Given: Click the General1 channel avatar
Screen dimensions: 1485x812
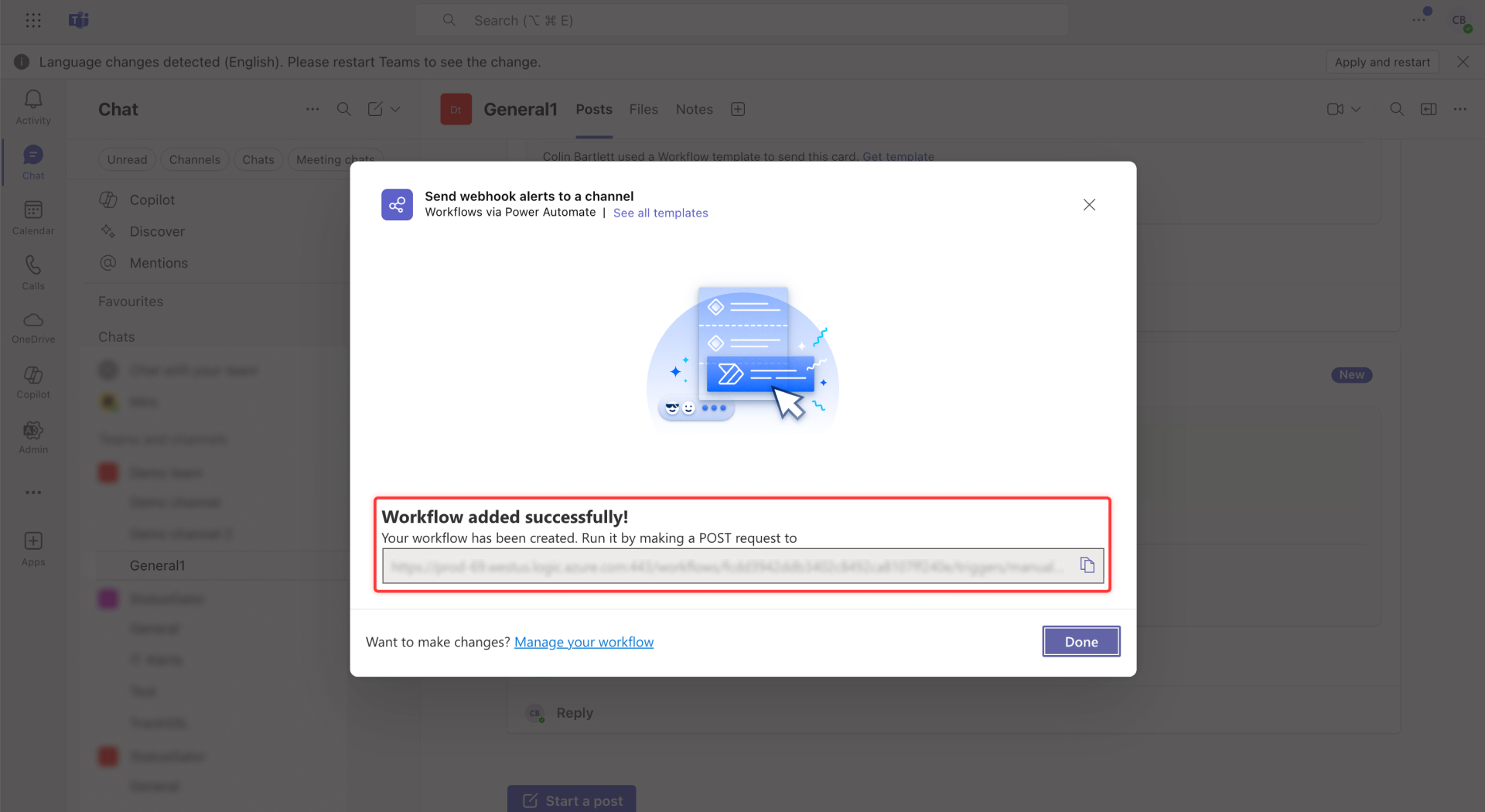Looking at the screenshot, I should [x=456, y=109].
